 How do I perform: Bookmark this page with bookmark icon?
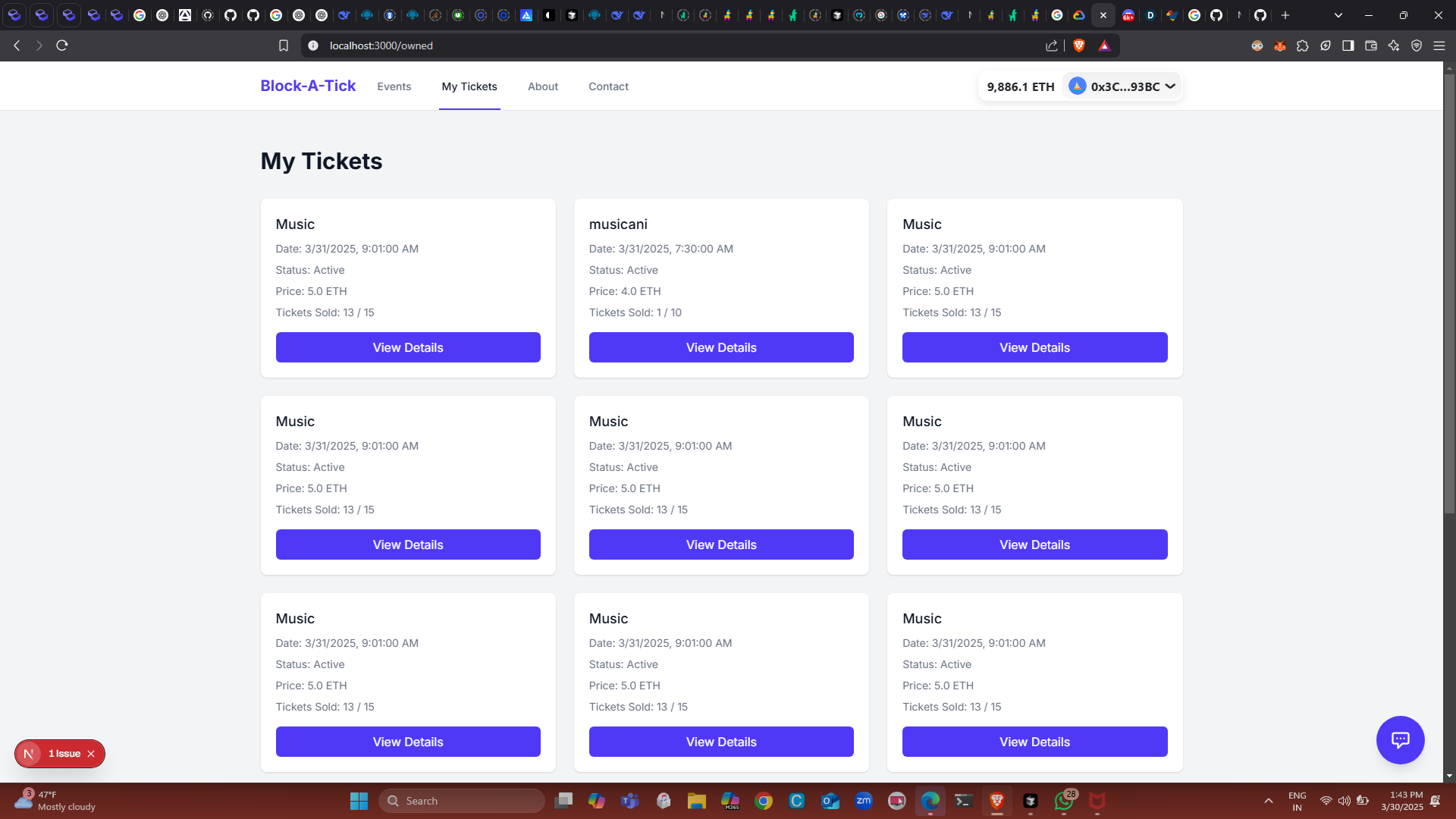click(x=284, y=45)
